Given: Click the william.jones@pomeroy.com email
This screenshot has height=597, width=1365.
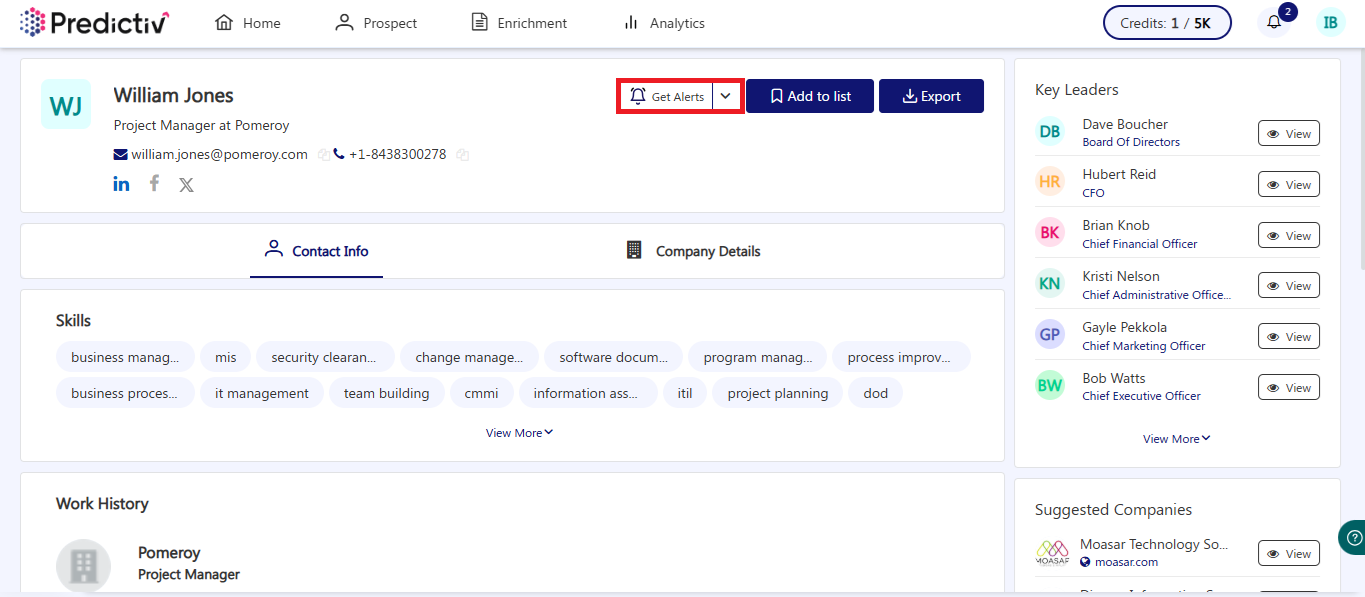Looking at the screenshot, I should point(219,154).
